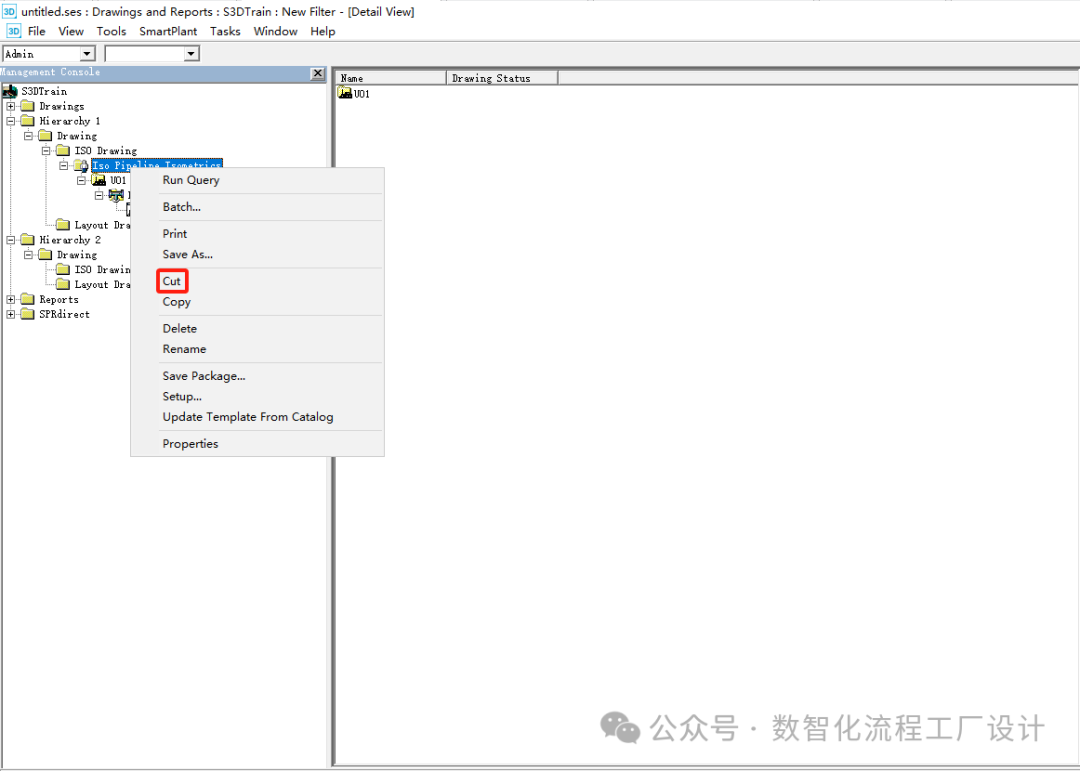Open the Help menu

(x=322, y=31)
